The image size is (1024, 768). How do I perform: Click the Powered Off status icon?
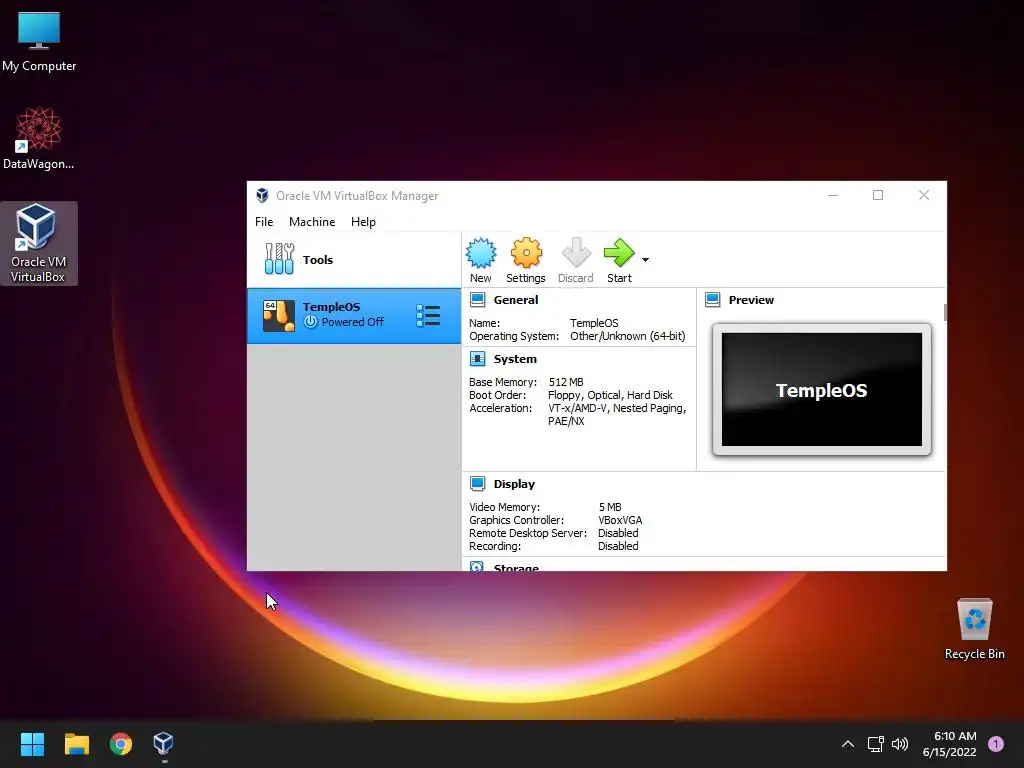pos(310,322)
